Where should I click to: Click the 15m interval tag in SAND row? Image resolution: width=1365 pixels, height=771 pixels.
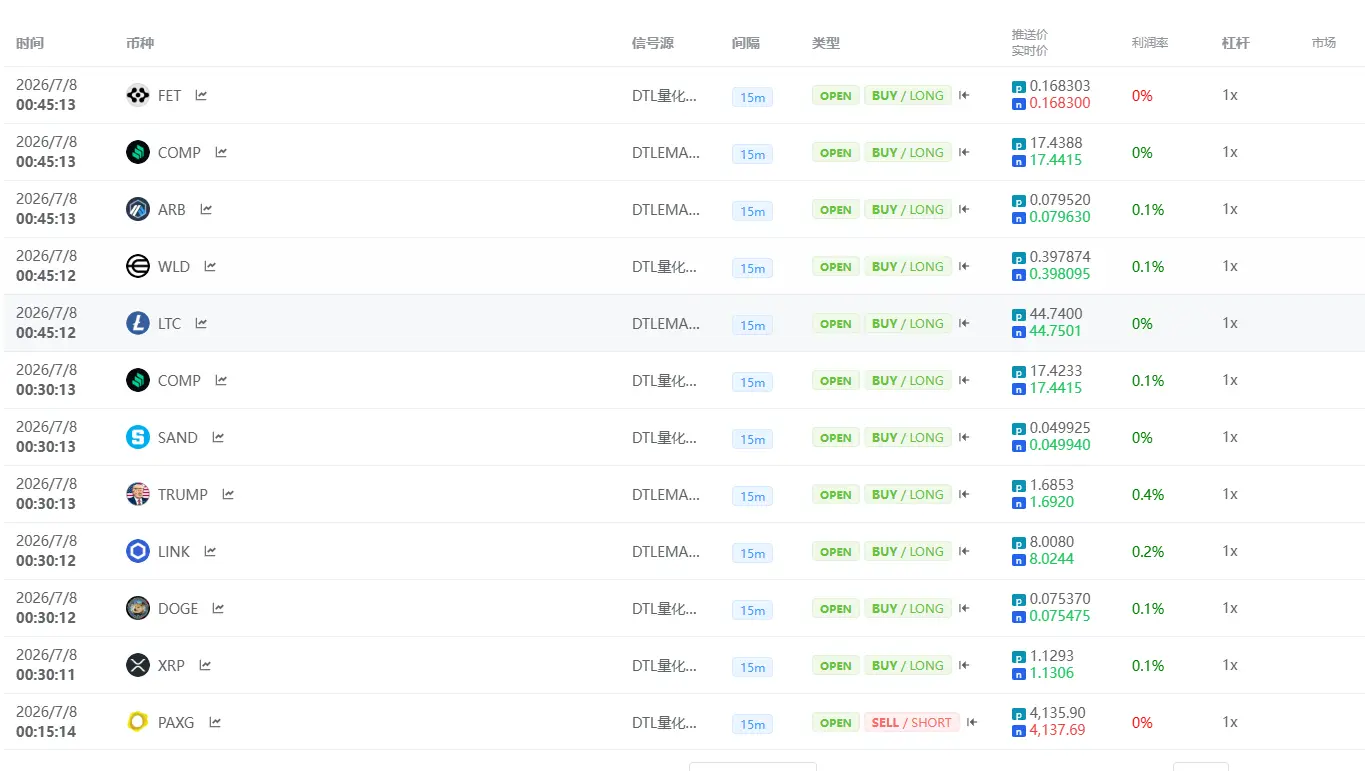tap(752, 439)
